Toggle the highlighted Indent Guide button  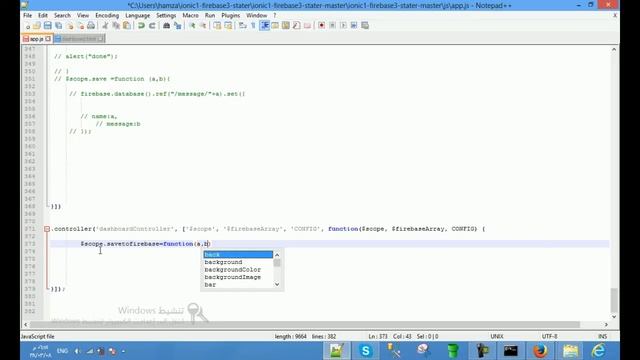264,26
